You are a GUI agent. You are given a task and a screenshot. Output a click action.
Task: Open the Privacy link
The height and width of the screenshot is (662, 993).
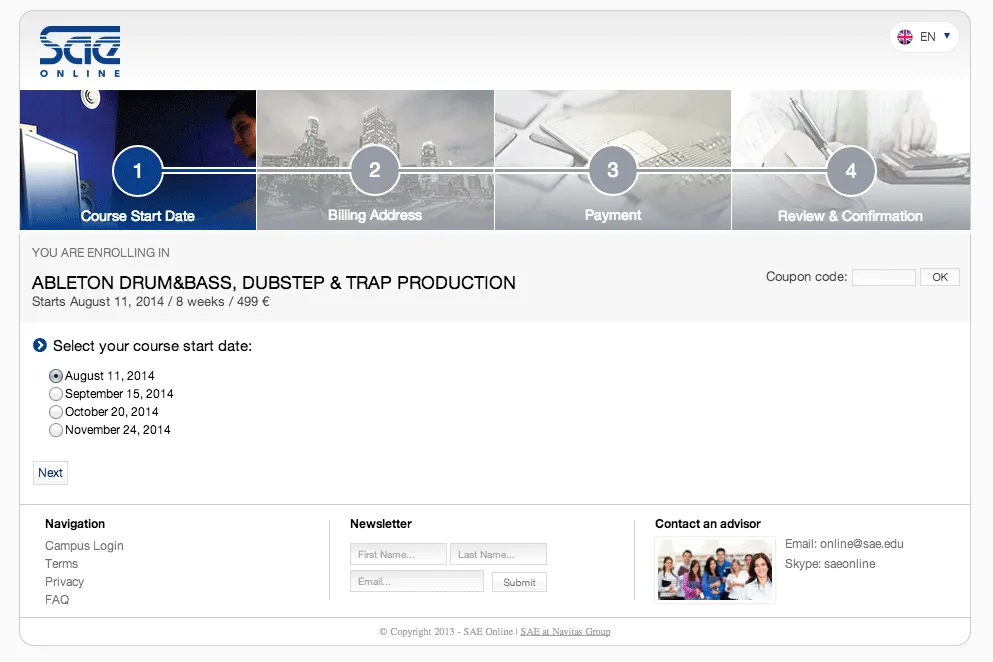pyautogui.click(x=64, y=582)
